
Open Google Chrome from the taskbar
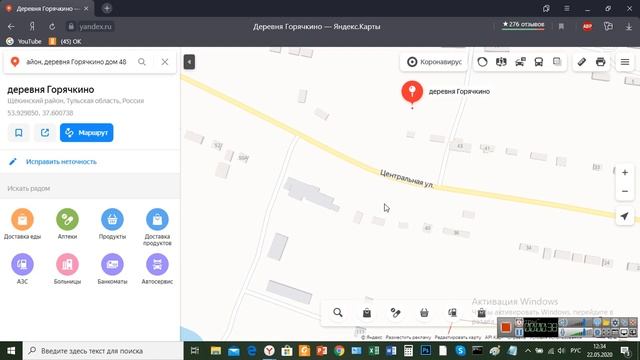click(339, 351)
